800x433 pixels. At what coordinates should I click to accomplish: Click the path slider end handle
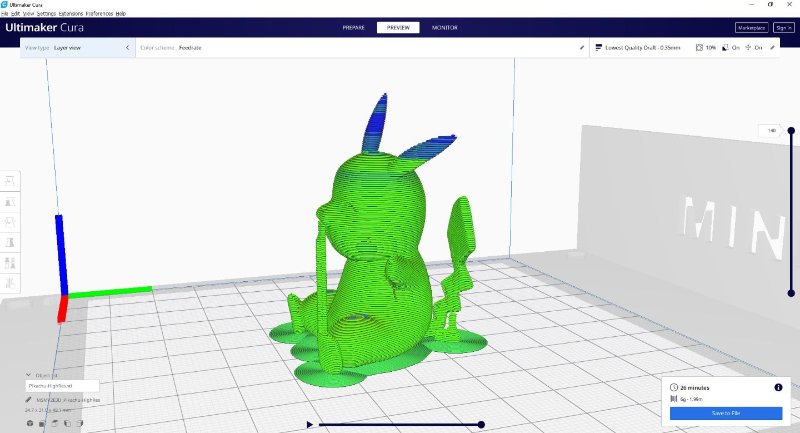481,424
